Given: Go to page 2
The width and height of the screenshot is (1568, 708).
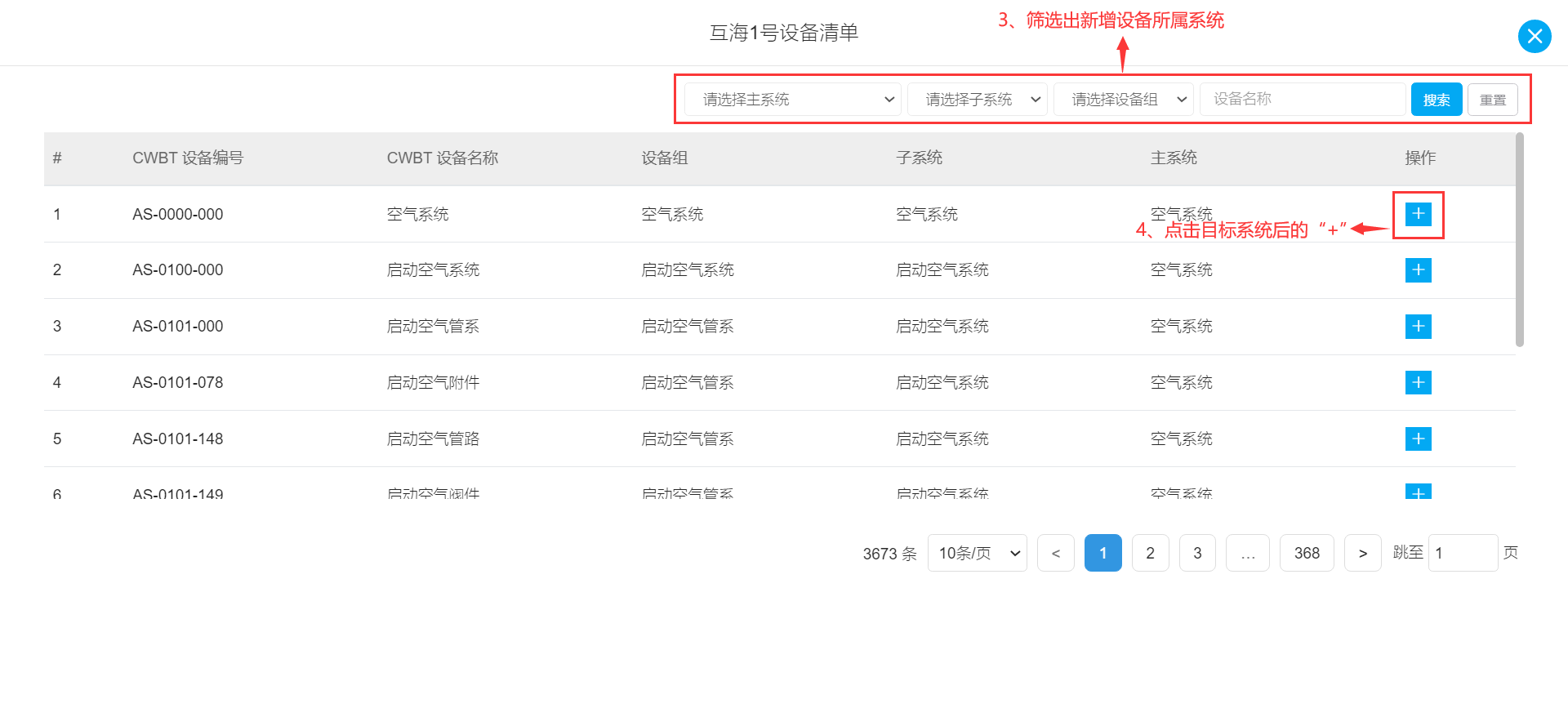Looking at the screenshot, I should (x=1151, y=553).
